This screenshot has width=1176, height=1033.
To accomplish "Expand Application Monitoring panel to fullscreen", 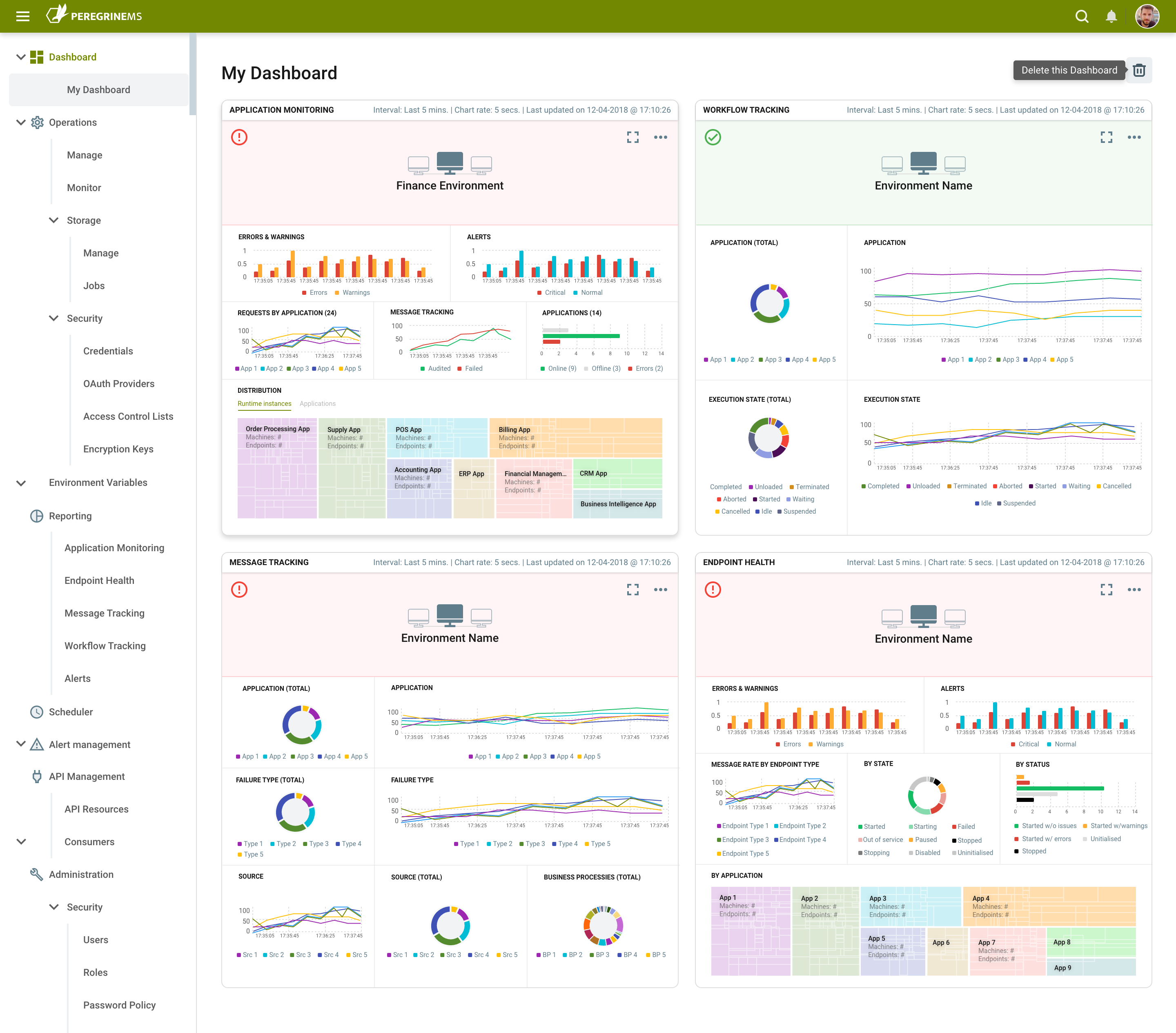I will pyautogui.click(x=632, y=137).
